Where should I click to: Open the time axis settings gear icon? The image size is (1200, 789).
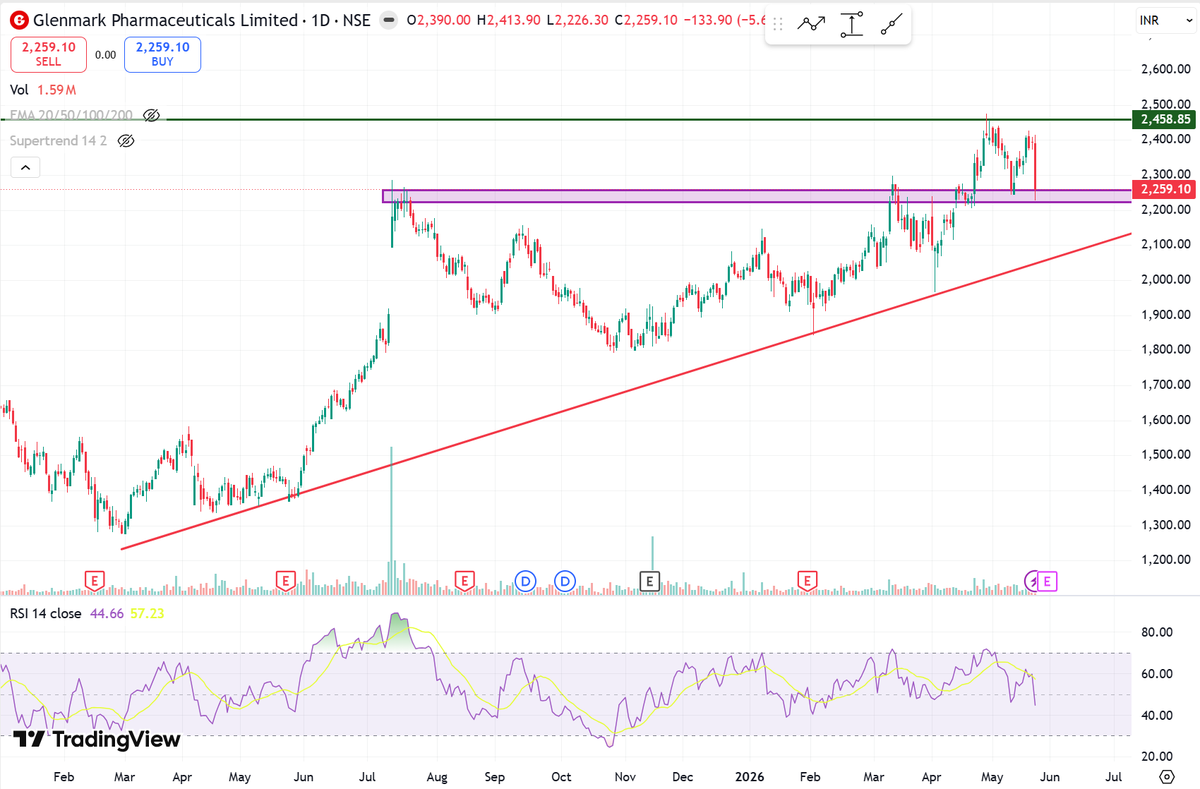[x=1166, y=776]
